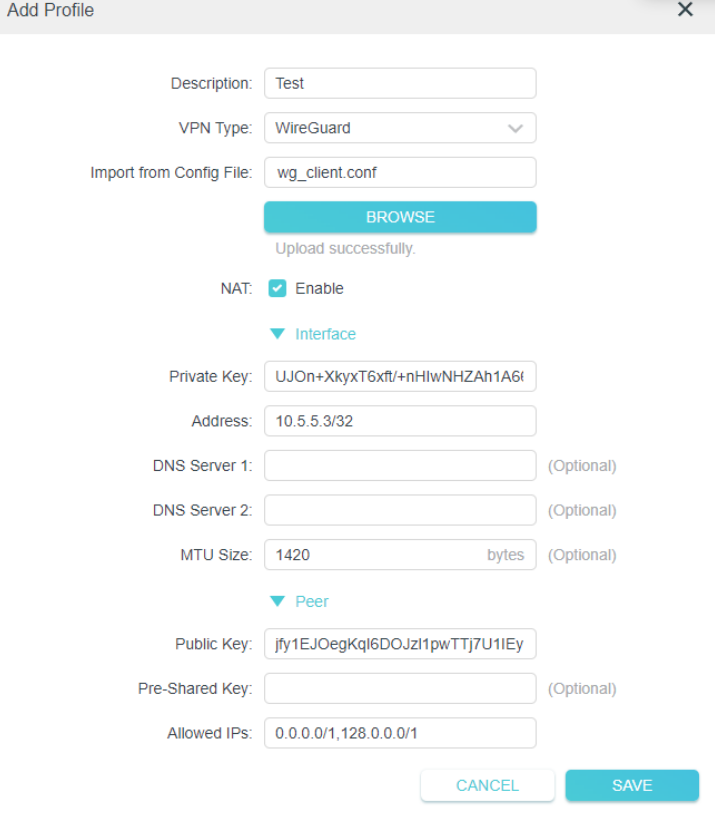Enable the NAT checkbox

coord(280,288)
